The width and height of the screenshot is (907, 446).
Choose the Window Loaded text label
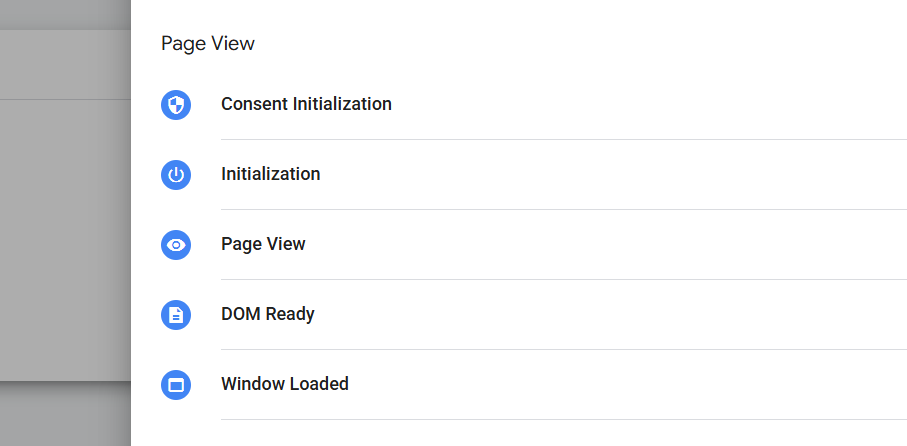[x=285, y=384]
